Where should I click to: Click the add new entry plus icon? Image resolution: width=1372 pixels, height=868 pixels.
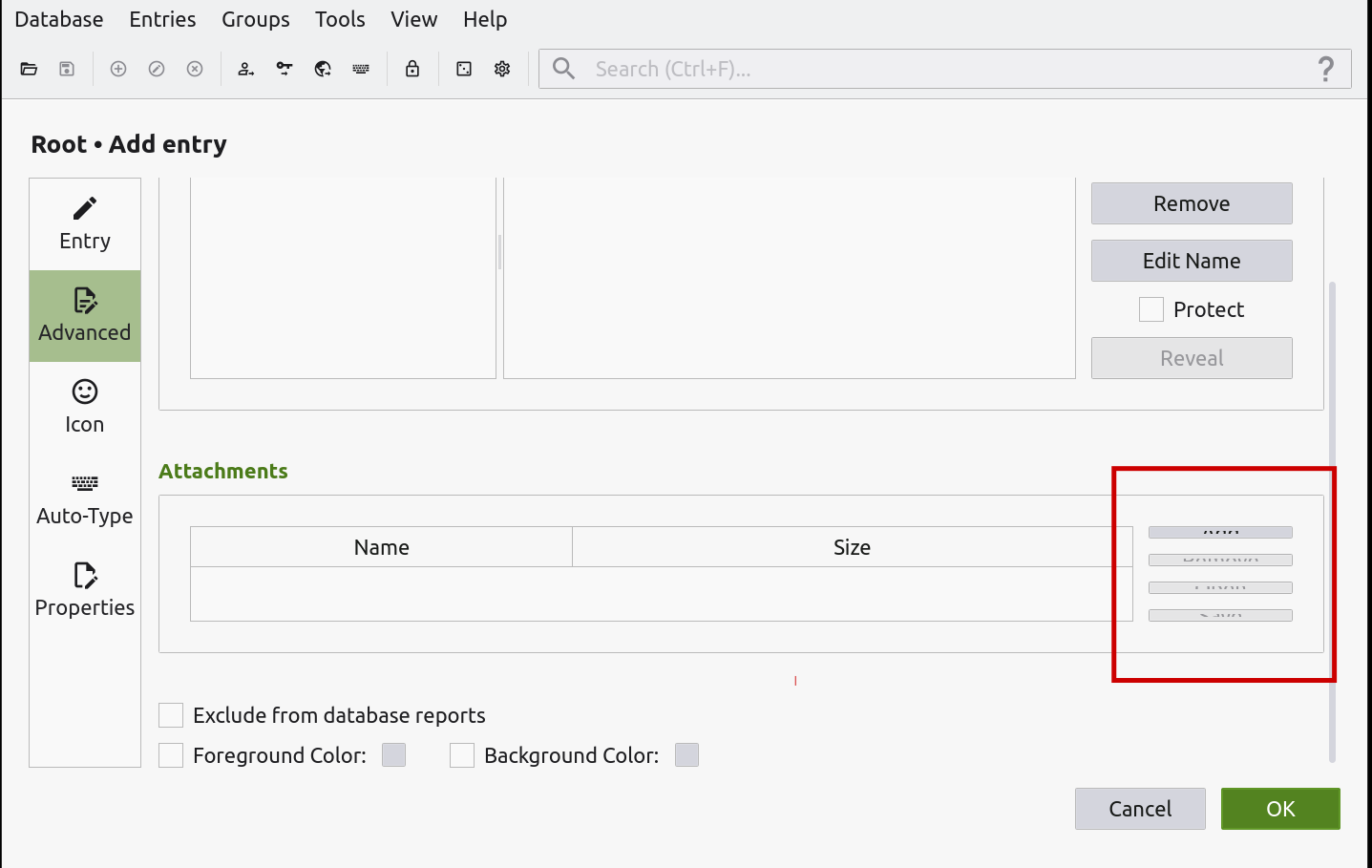click(x=117, y=68)
